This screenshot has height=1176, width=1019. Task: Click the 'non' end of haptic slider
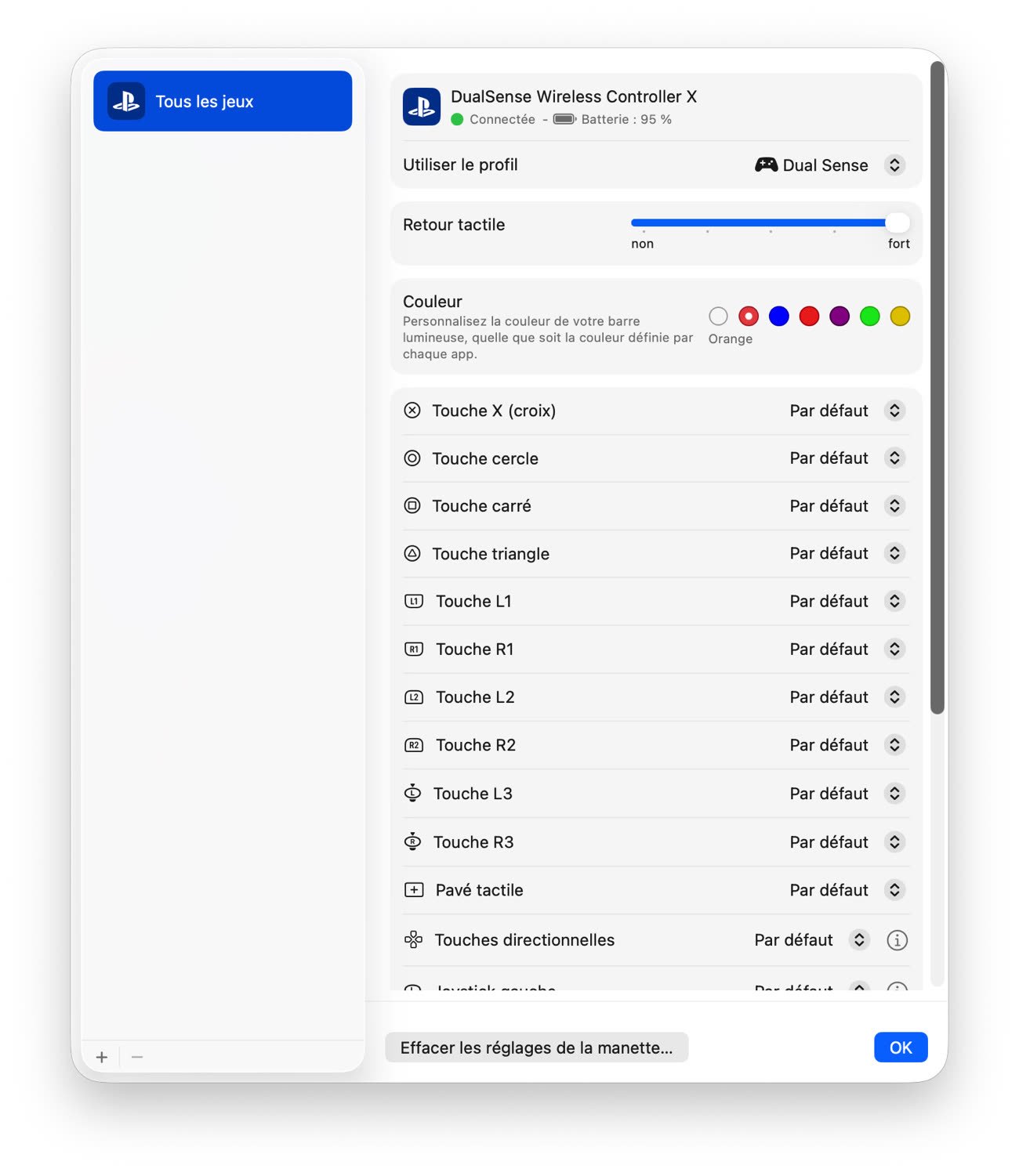point(642,244)
